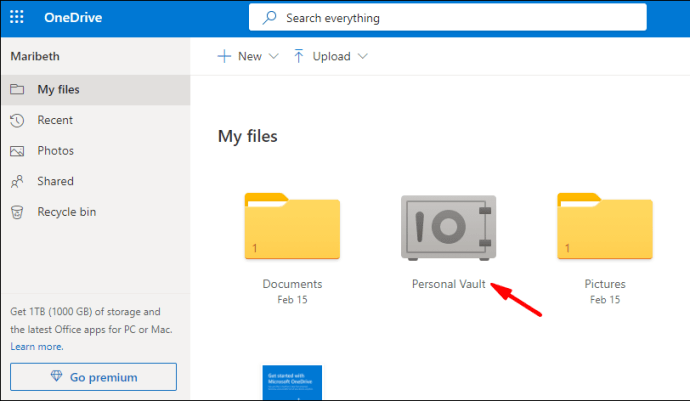Follow the Learn more link
This screenshot has height=401, width=690.
[x=35, y=346]
